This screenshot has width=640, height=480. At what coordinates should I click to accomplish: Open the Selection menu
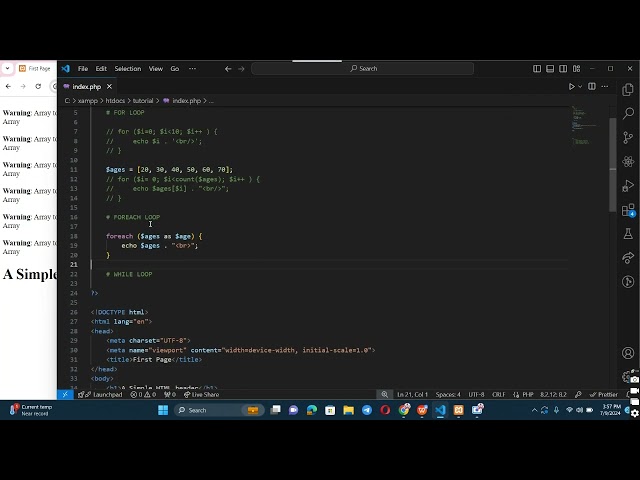[x=128, y=69]
